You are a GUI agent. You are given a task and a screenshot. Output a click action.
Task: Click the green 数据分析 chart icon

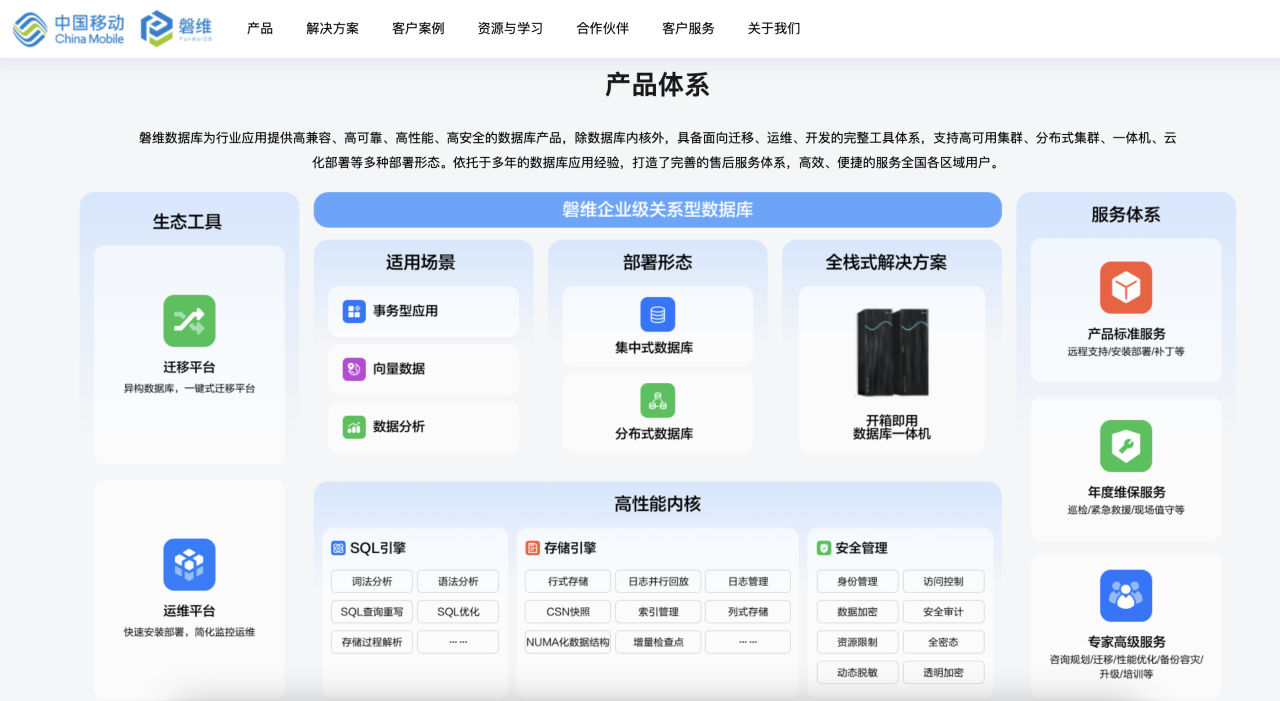[x=354, y=427]
